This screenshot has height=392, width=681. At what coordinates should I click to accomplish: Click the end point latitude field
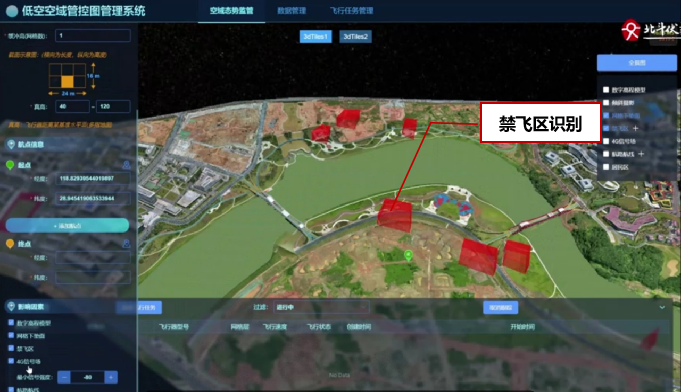pos(93,277)
